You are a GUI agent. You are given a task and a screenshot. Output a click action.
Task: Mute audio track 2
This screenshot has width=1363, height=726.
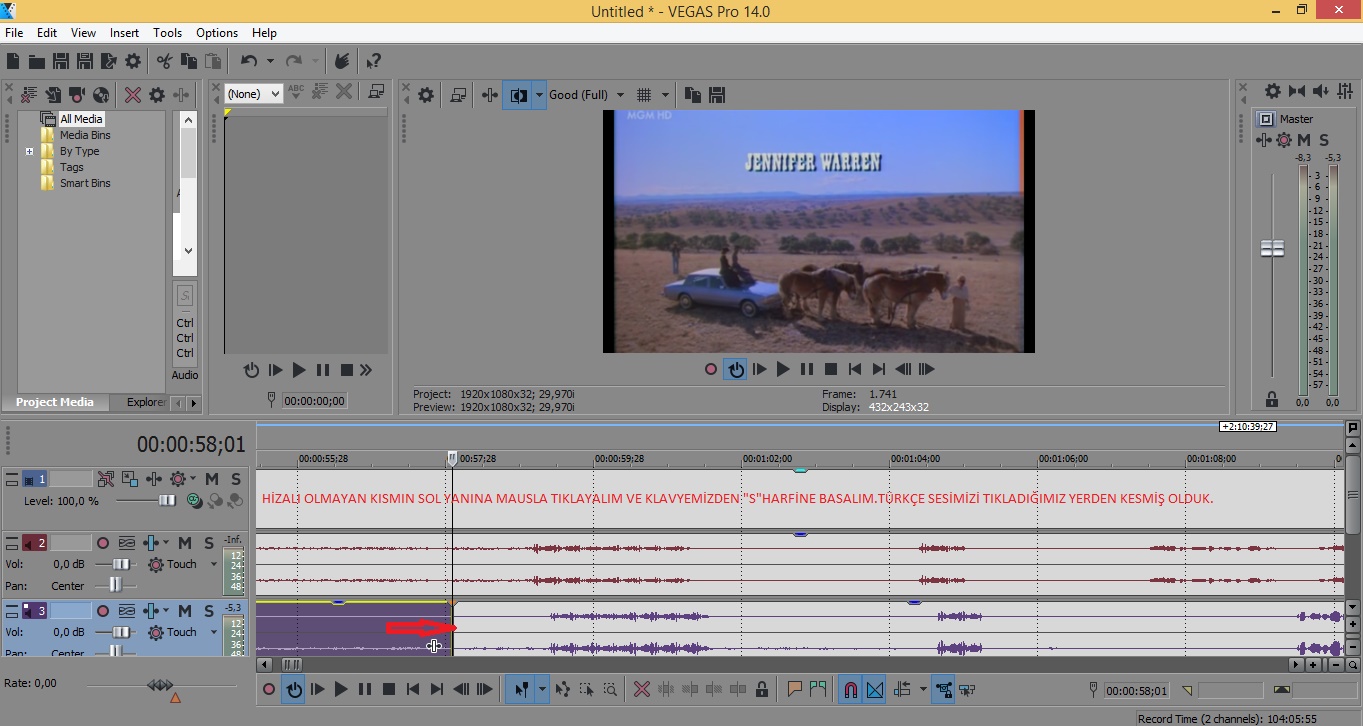185,543
